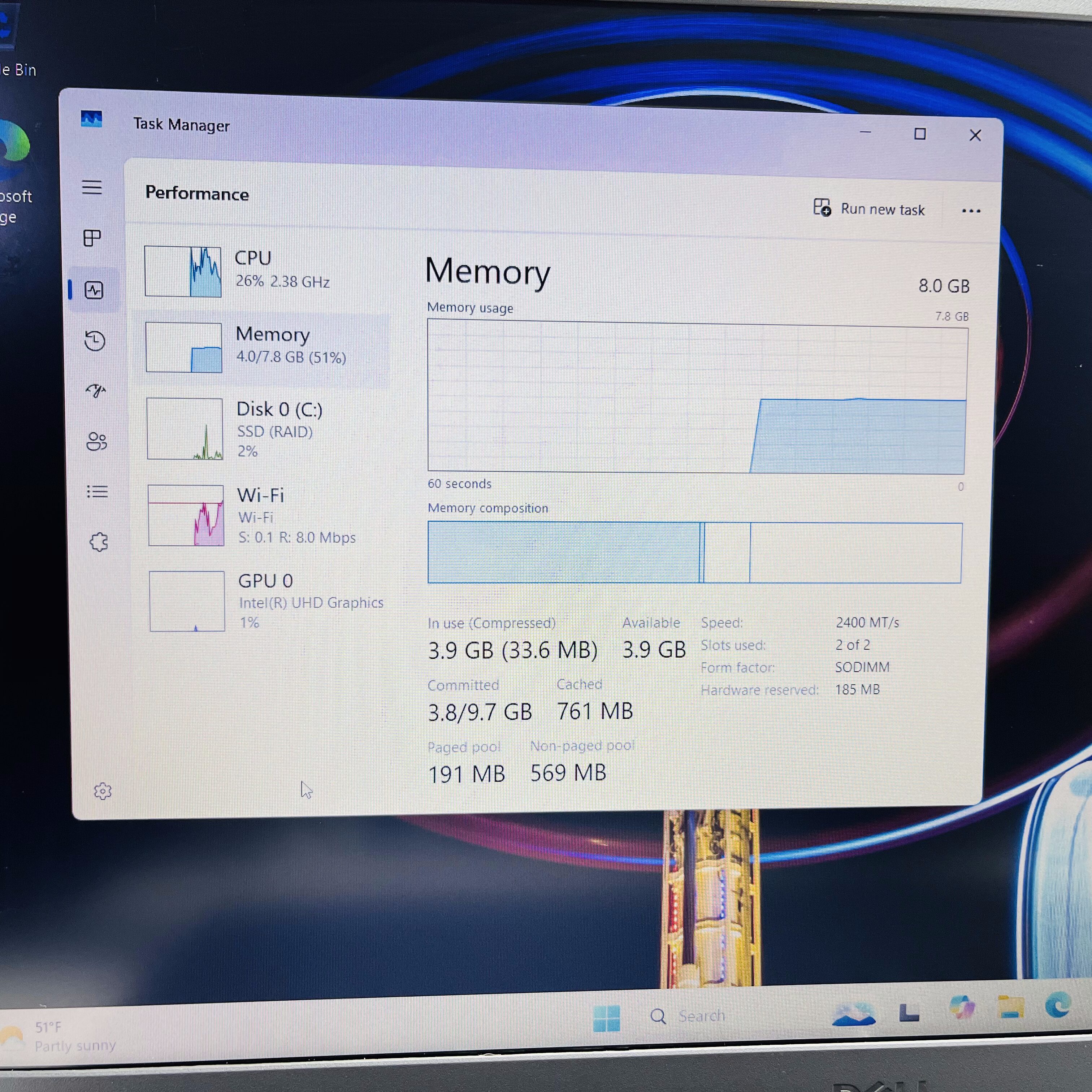The image size is (1092, 1092).
Task: Click the 'Available' 3.9 GB value
Action: pyautogui.click(x=654, y=650)
